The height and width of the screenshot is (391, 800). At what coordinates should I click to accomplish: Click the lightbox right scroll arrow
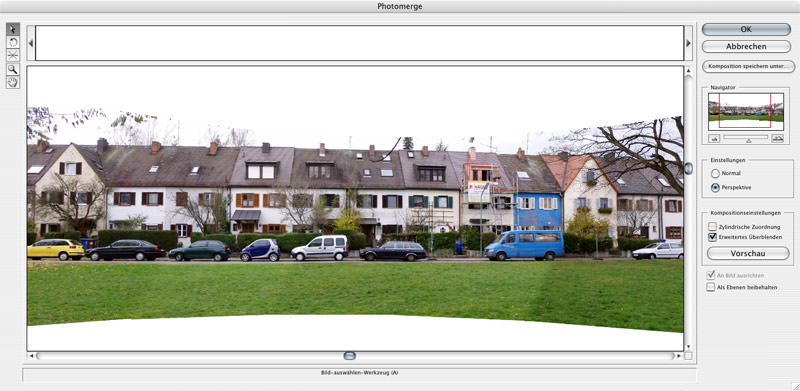pos(688,43)
